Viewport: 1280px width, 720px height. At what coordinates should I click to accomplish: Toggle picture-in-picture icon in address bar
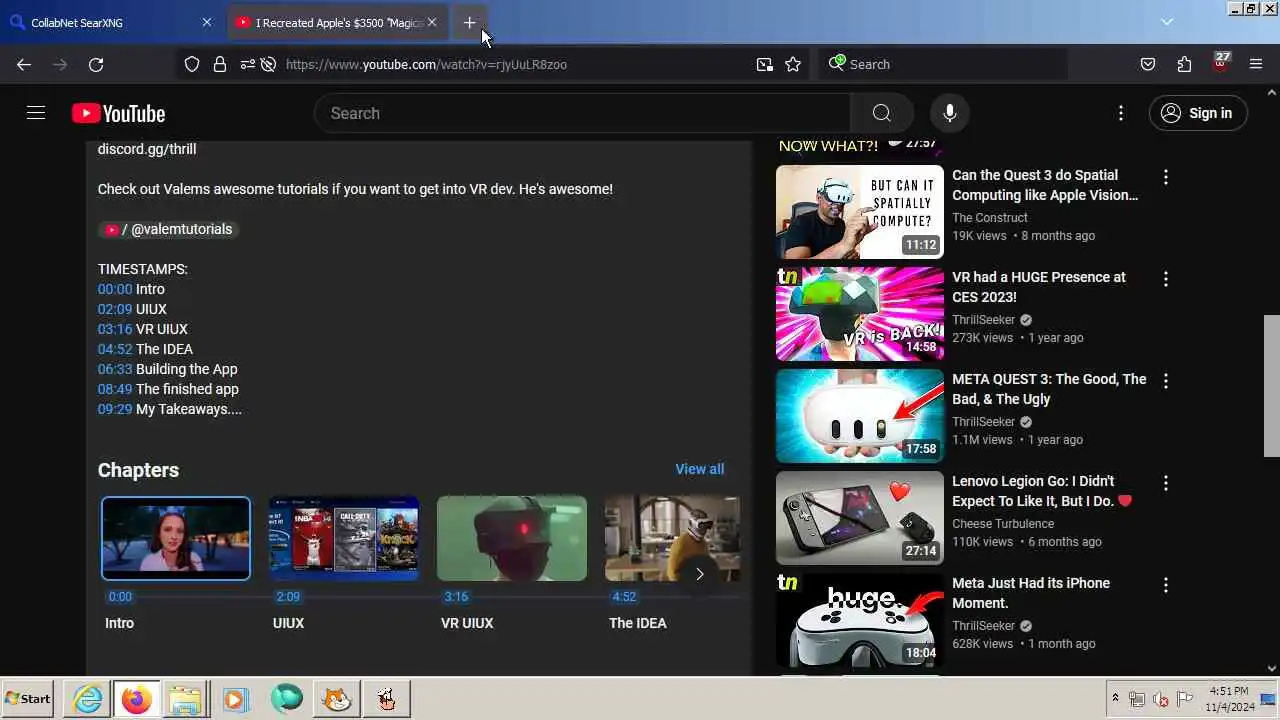point(764,64)
